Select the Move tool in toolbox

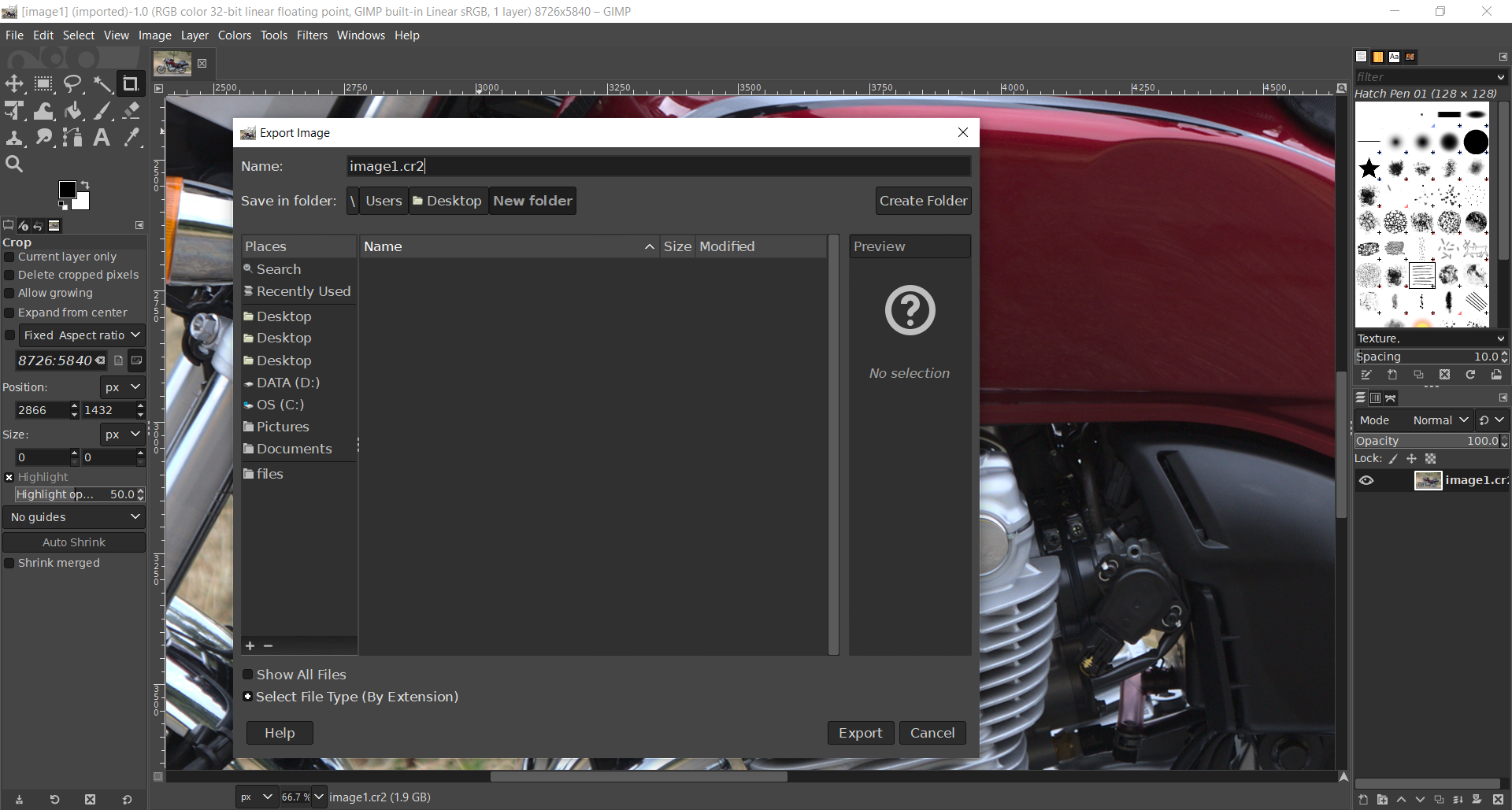click(x=14, y=84)
